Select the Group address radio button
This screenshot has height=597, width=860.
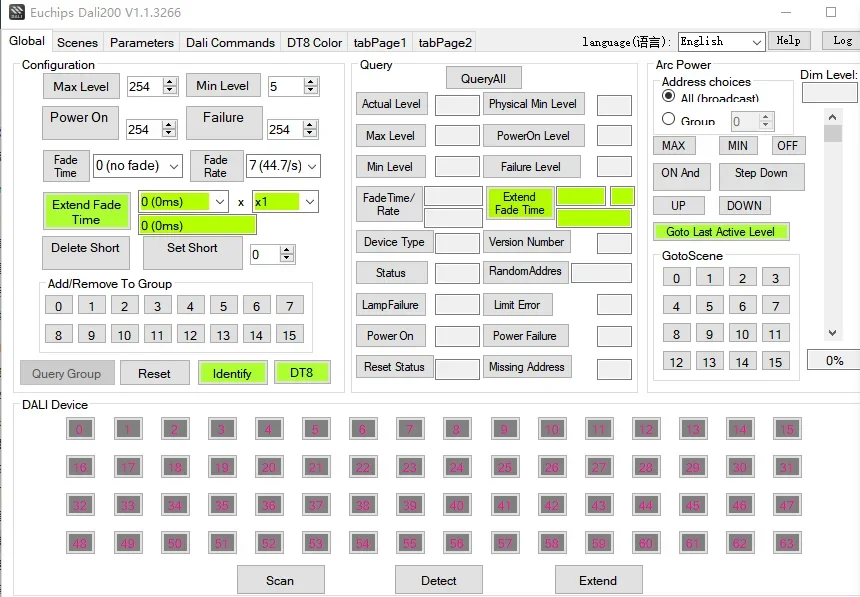point(668,119)
